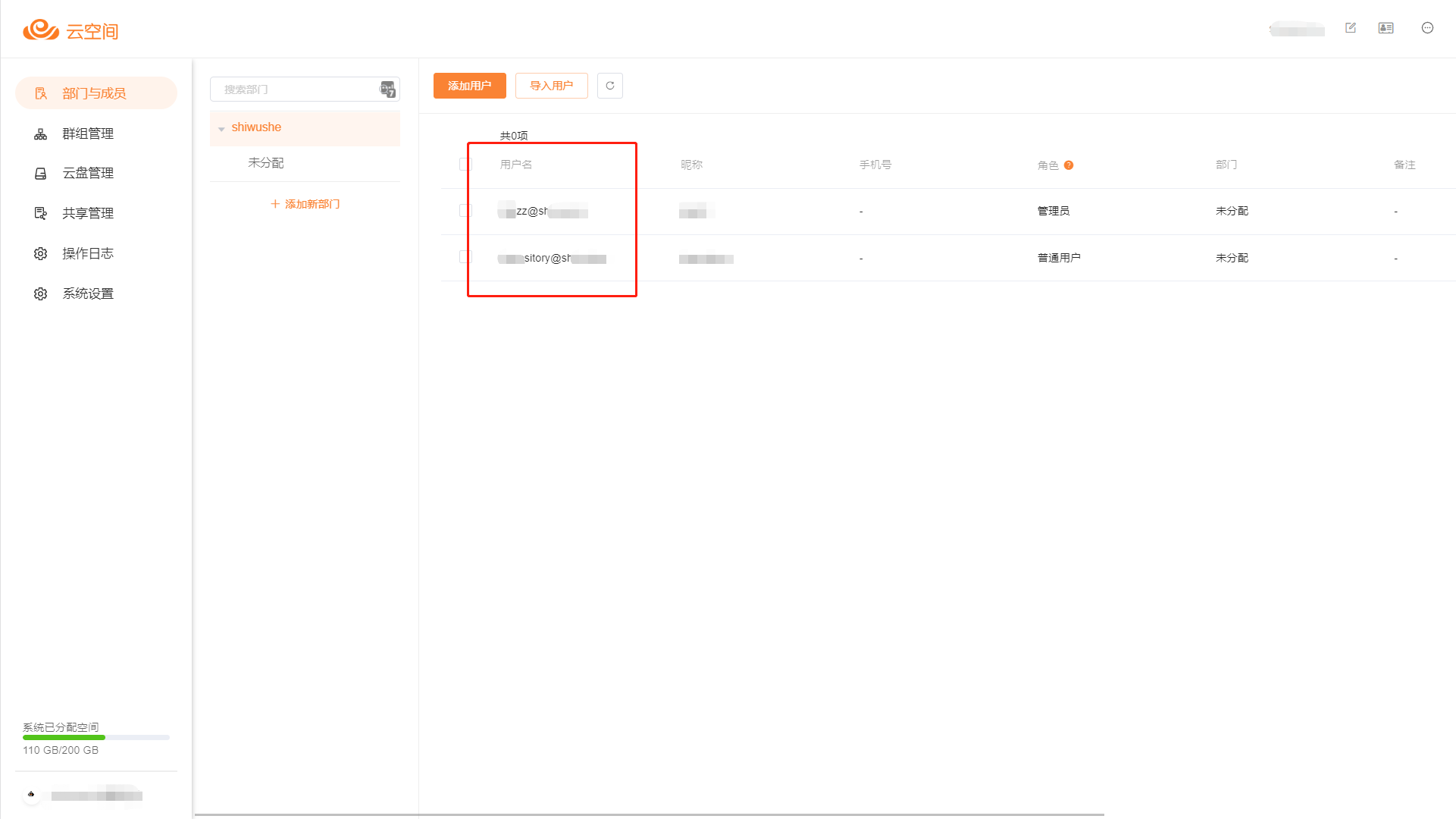Check the 管理员 user row checkbox
Viewport: 1456px width, 819px height.
pos(465,211)
